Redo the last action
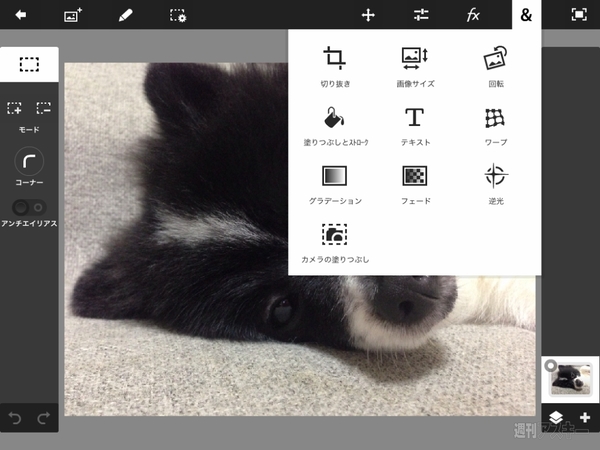 coord(44,418)
